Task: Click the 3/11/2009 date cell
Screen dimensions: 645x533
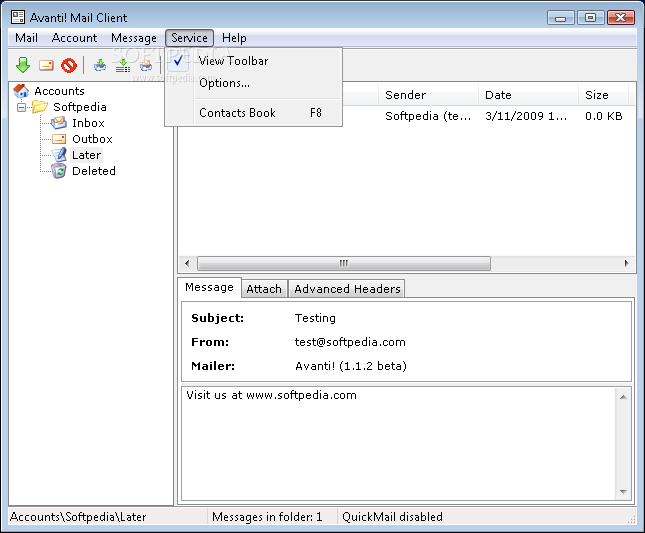Action: (x=526, y=116)
